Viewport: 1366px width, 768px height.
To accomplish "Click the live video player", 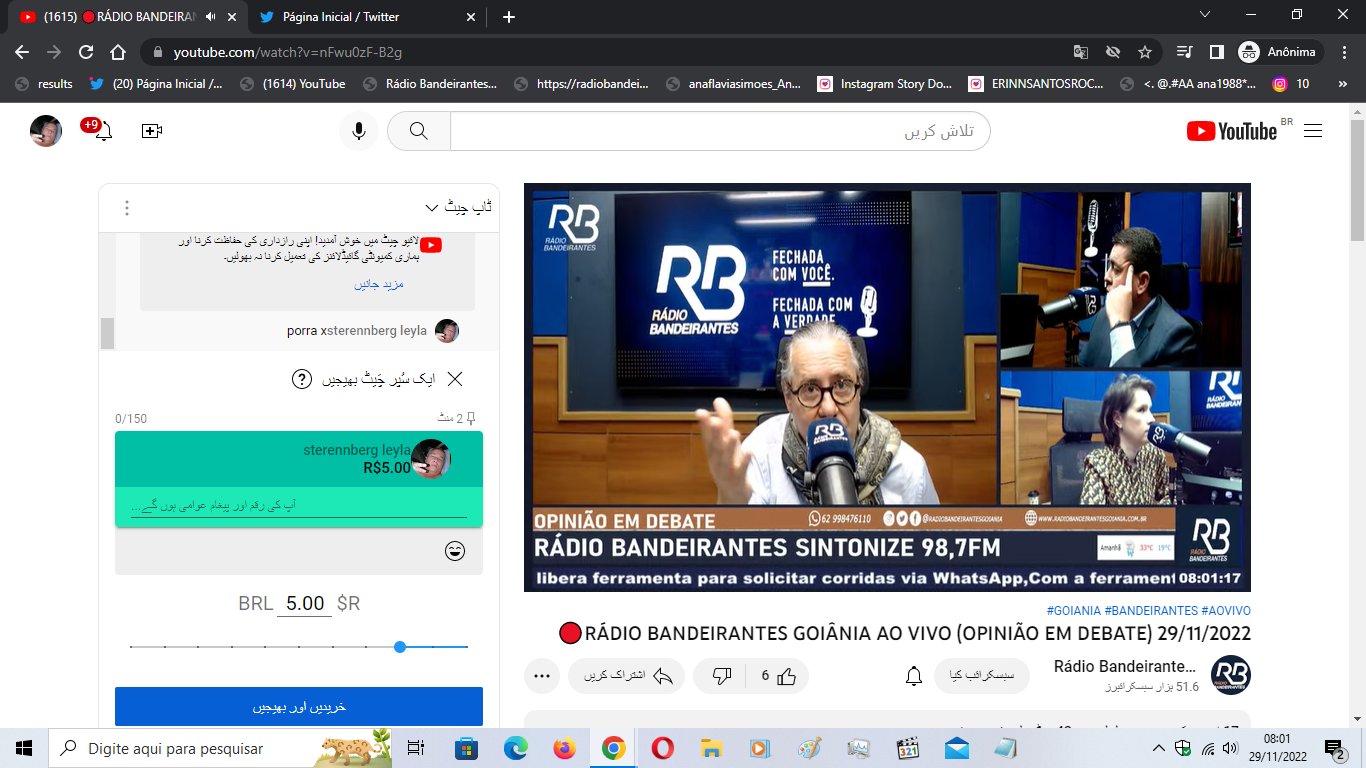I will (x=887, y=387).
